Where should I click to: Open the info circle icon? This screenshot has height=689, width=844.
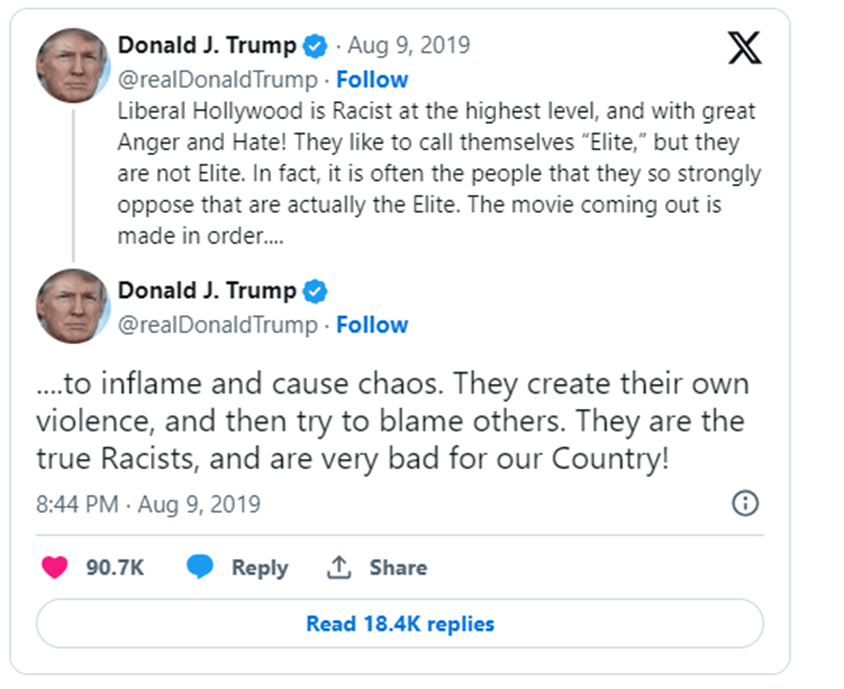click(745, 503)
